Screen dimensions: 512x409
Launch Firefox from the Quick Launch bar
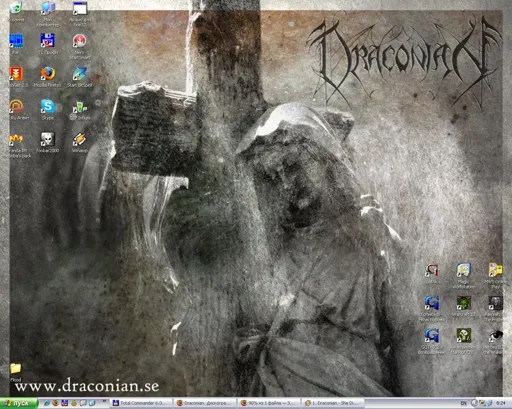coord(56,403)
